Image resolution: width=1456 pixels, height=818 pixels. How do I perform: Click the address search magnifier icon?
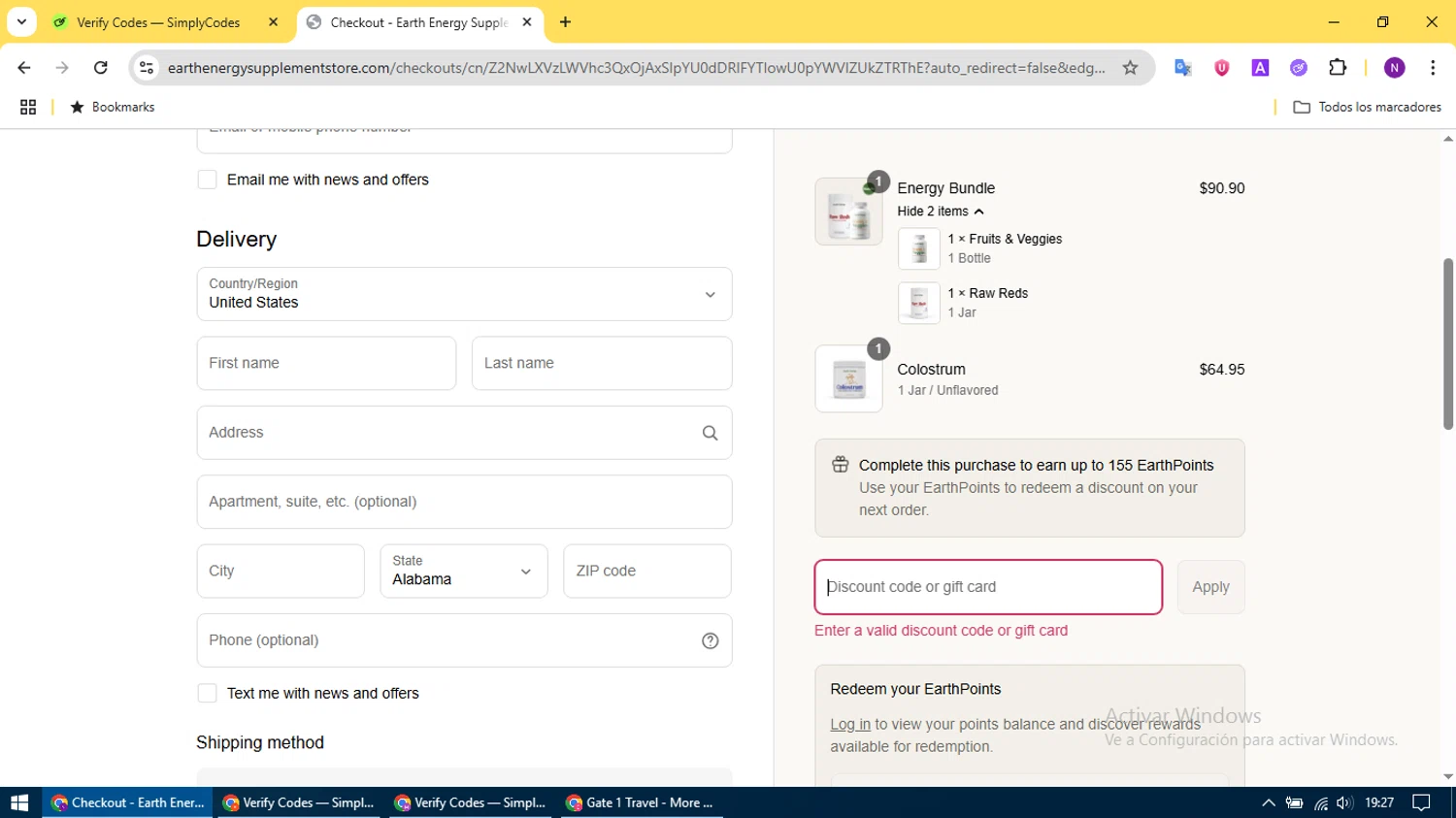click(x=711, y=433)
